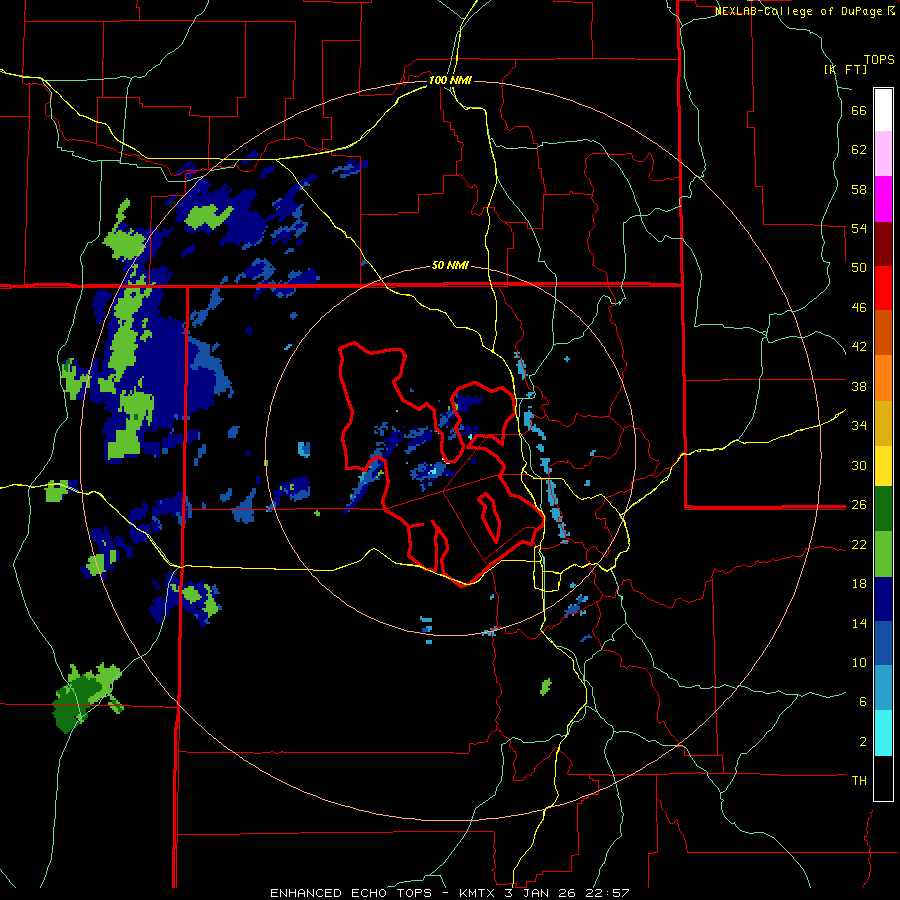Click the "[K FT]" units label

coord(845,69)
